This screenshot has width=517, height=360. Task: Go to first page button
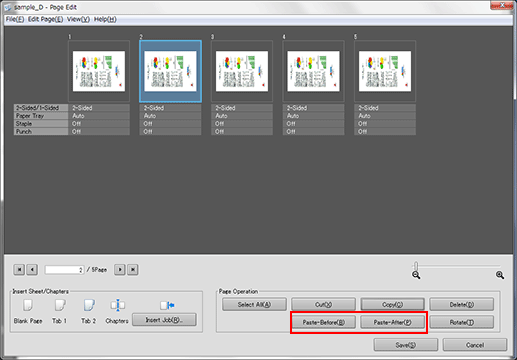tap(19, 269)
